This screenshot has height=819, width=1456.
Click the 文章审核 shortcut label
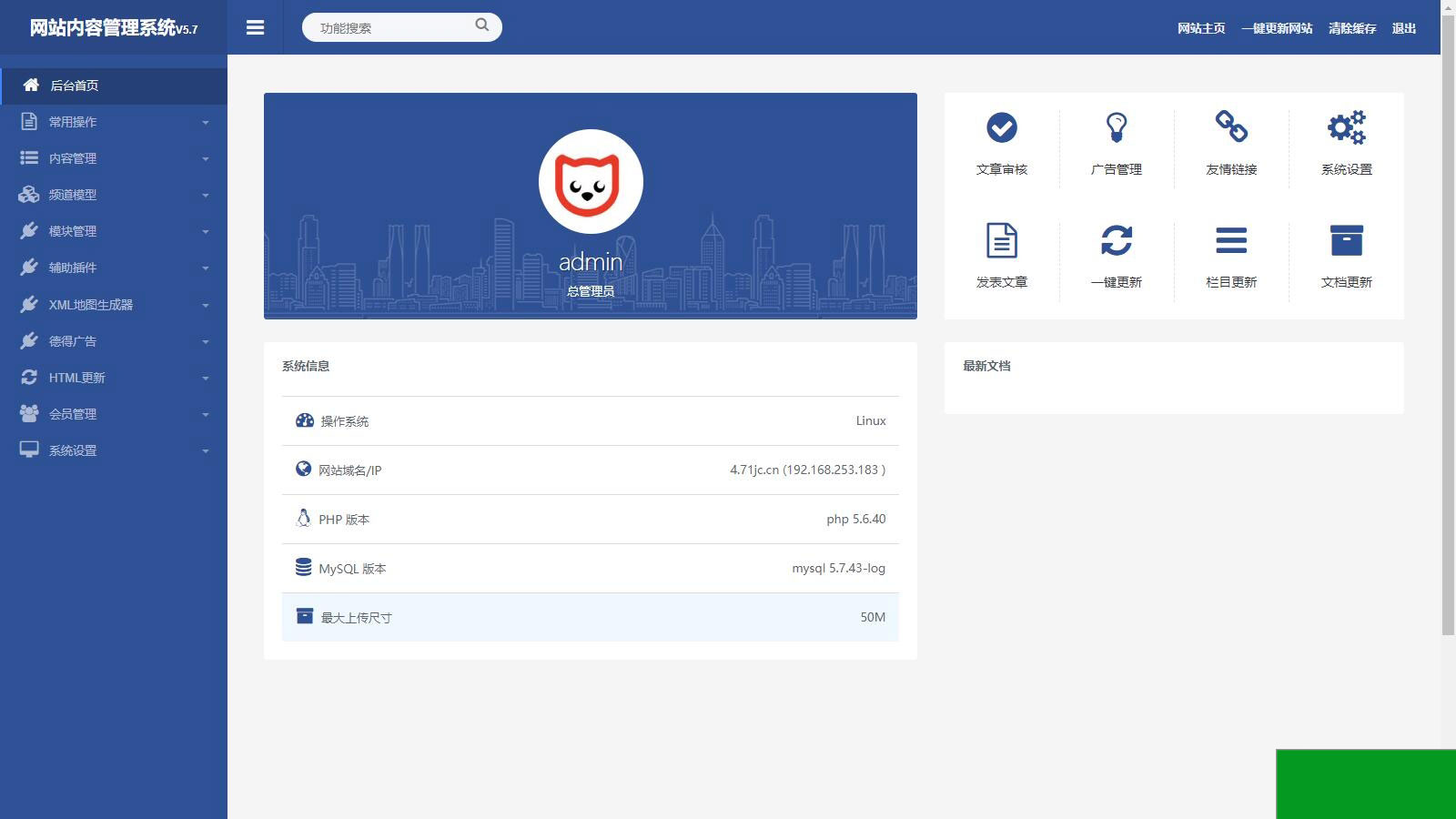pos(1002,169)
